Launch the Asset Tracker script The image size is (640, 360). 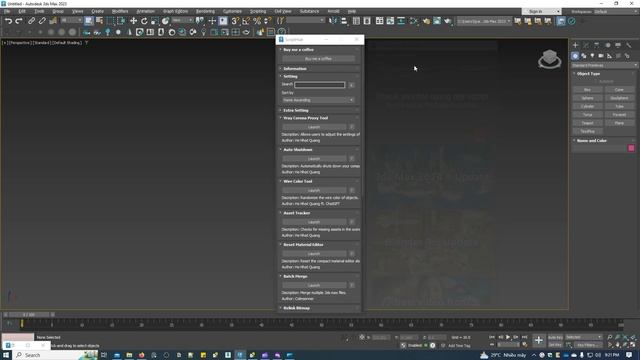point(314,222)
